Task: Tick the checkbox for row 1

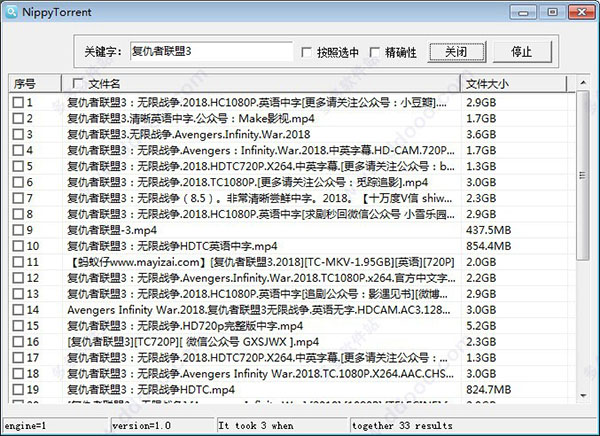Action: 18,102
